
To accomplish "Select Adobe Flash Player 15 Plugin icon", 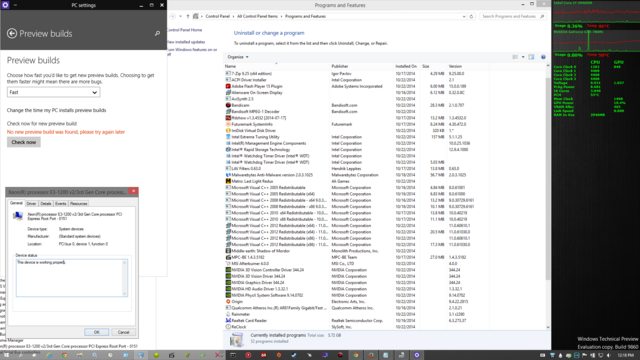I will click(x=228, y=86).
